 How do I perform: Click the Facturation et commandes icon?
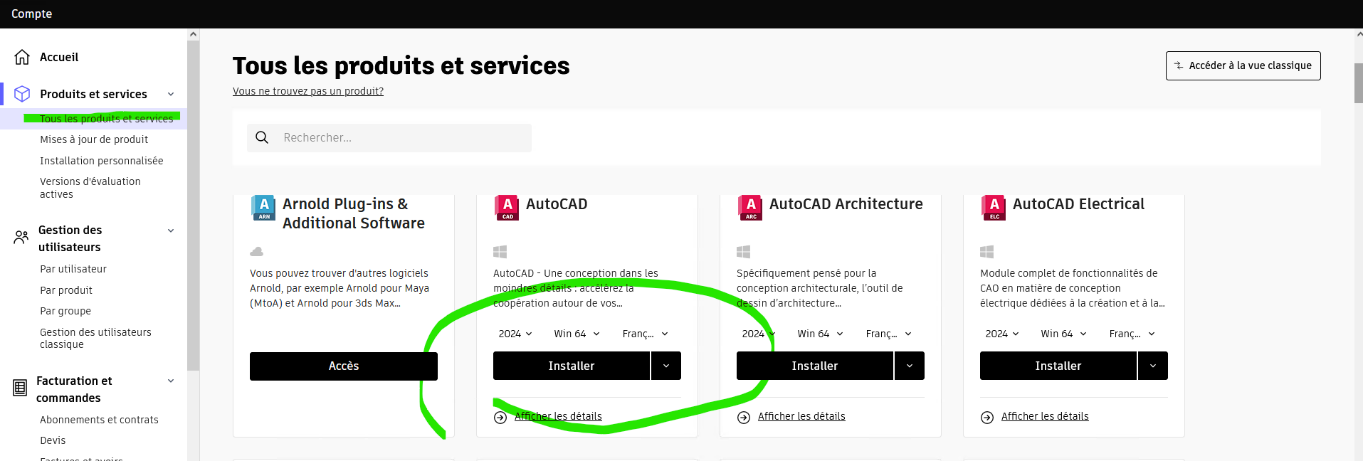(x=19, y=388)
